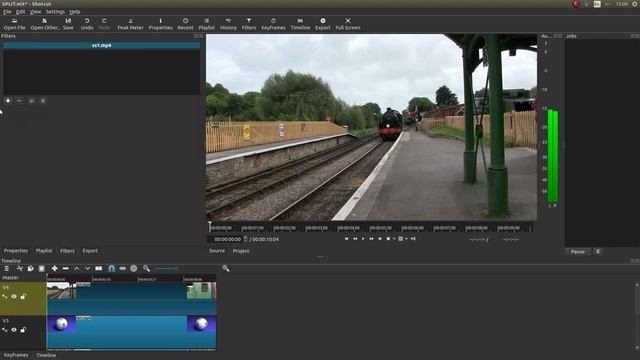Skip to the end of the video
640x360 pixels.
click(380, 239)
